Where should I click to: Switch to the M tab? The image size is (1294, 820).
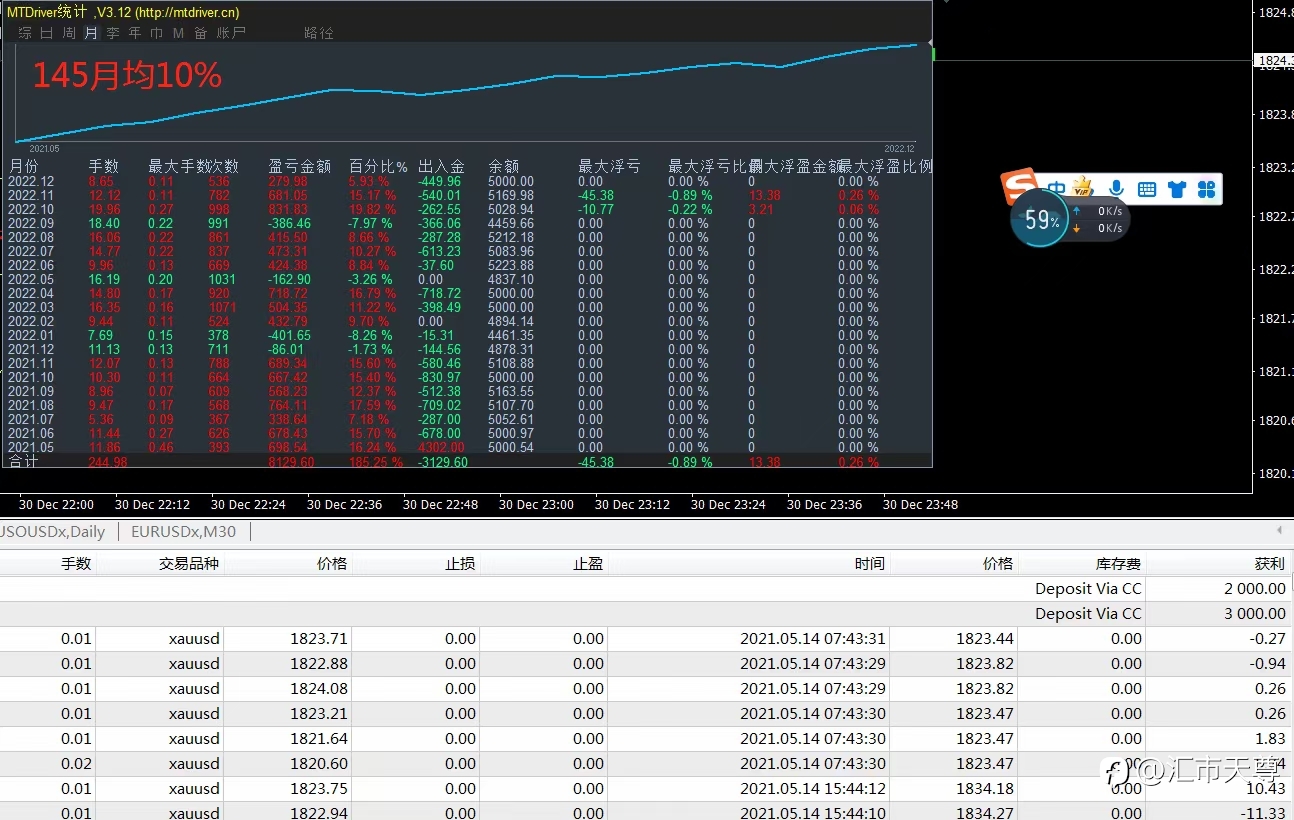(x=178, y=33)
